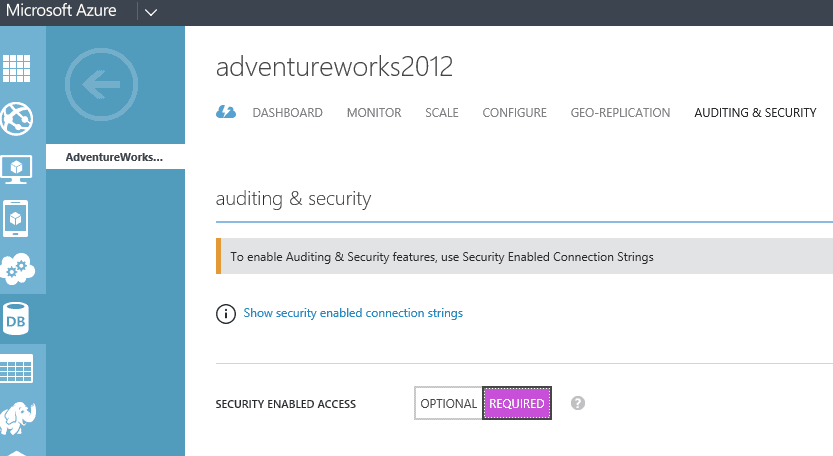Click the info icon beside connection strings
This screenshot has width=833, height=456.
click(x=226, y=314)
